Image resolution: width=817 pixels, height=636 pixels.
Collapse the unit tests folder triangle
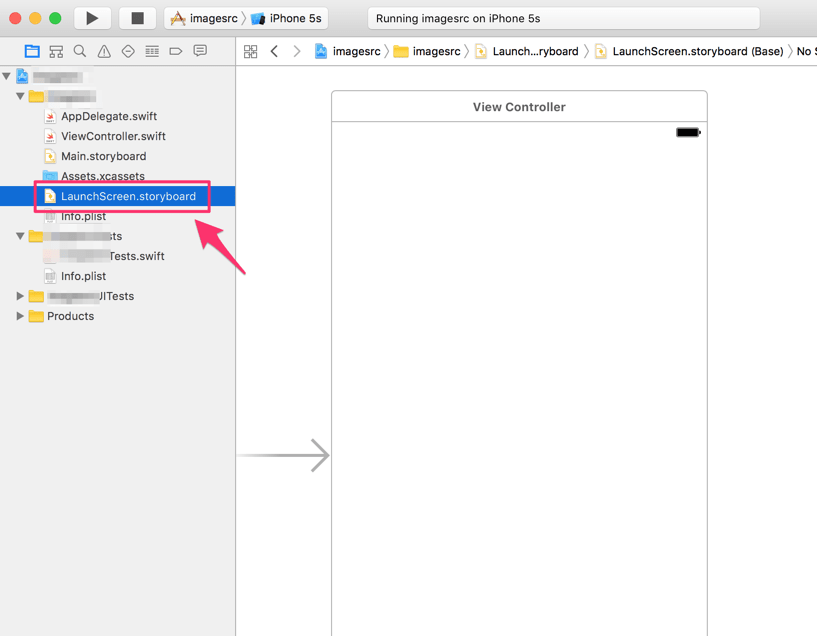click(x=20, y=236)
